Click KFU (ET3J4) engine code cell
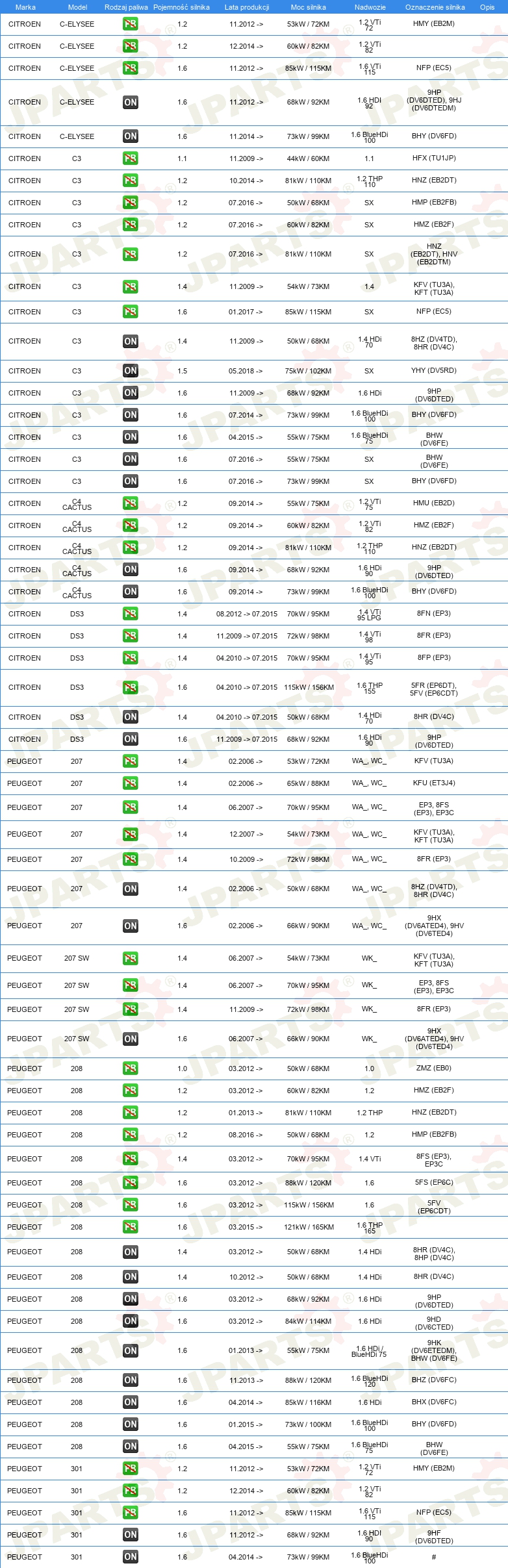 (434, 783)
